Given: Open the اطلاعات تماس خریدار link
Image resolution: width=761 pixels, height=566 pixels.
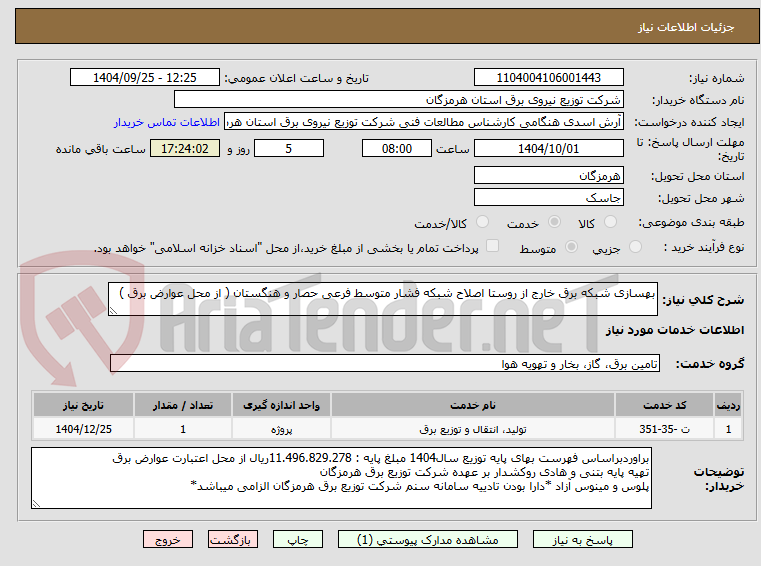Looking at the screenshot, I should point(167,122).
